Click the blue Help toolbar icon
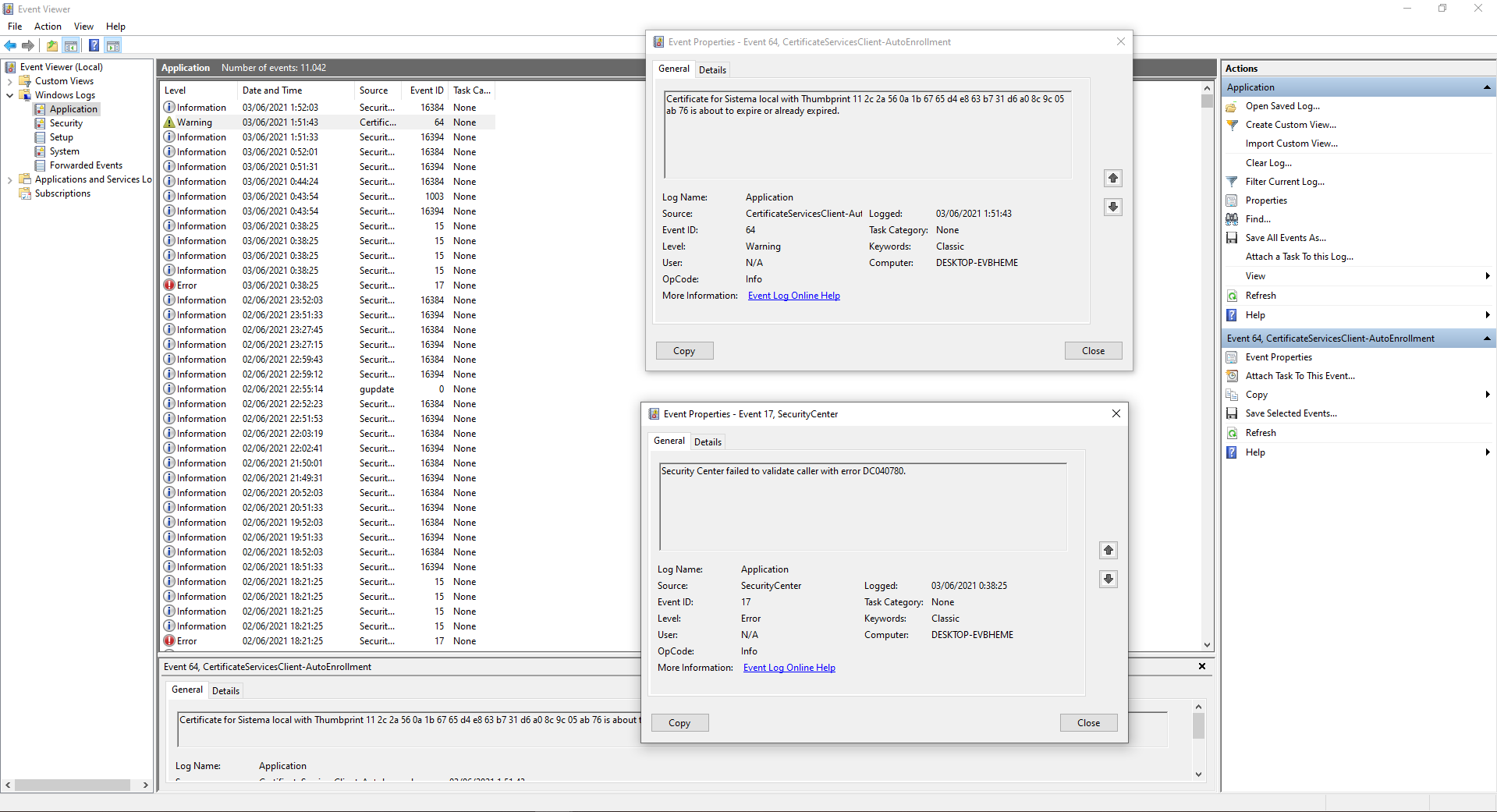 point(94,45)
